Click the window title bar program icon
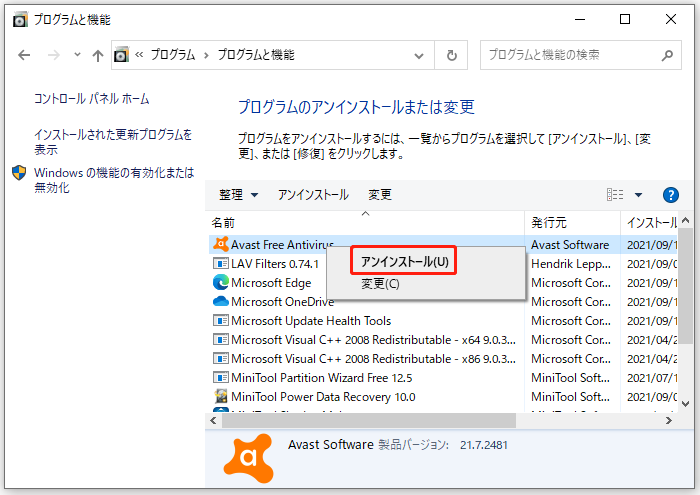The image size is (700, 495). [x=20, y=20]
